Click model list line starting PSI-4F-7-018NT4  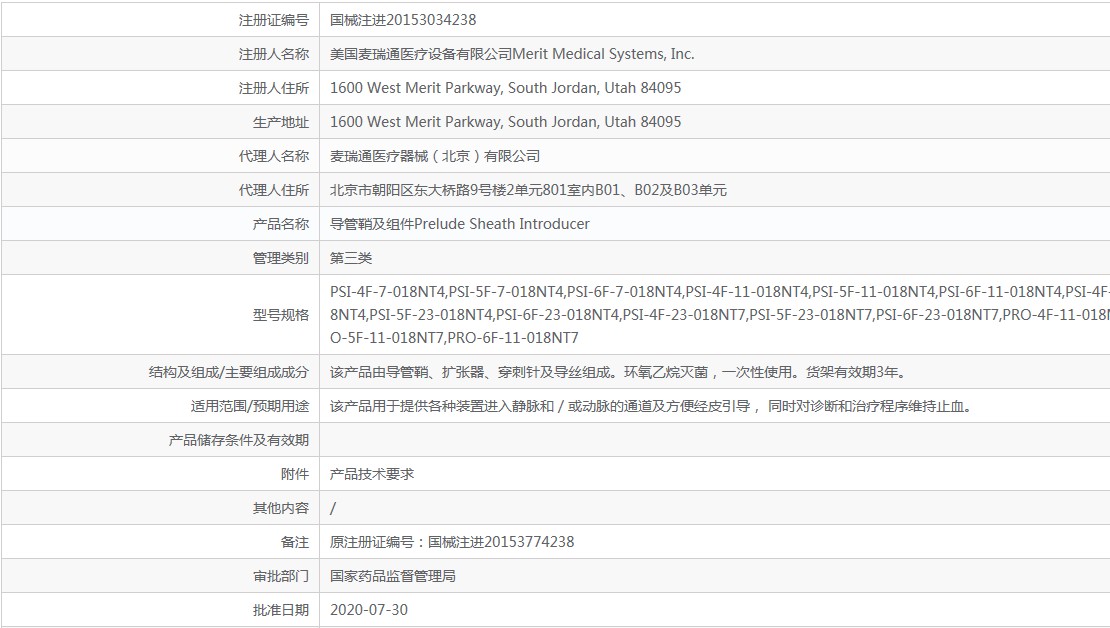point(719,292)
